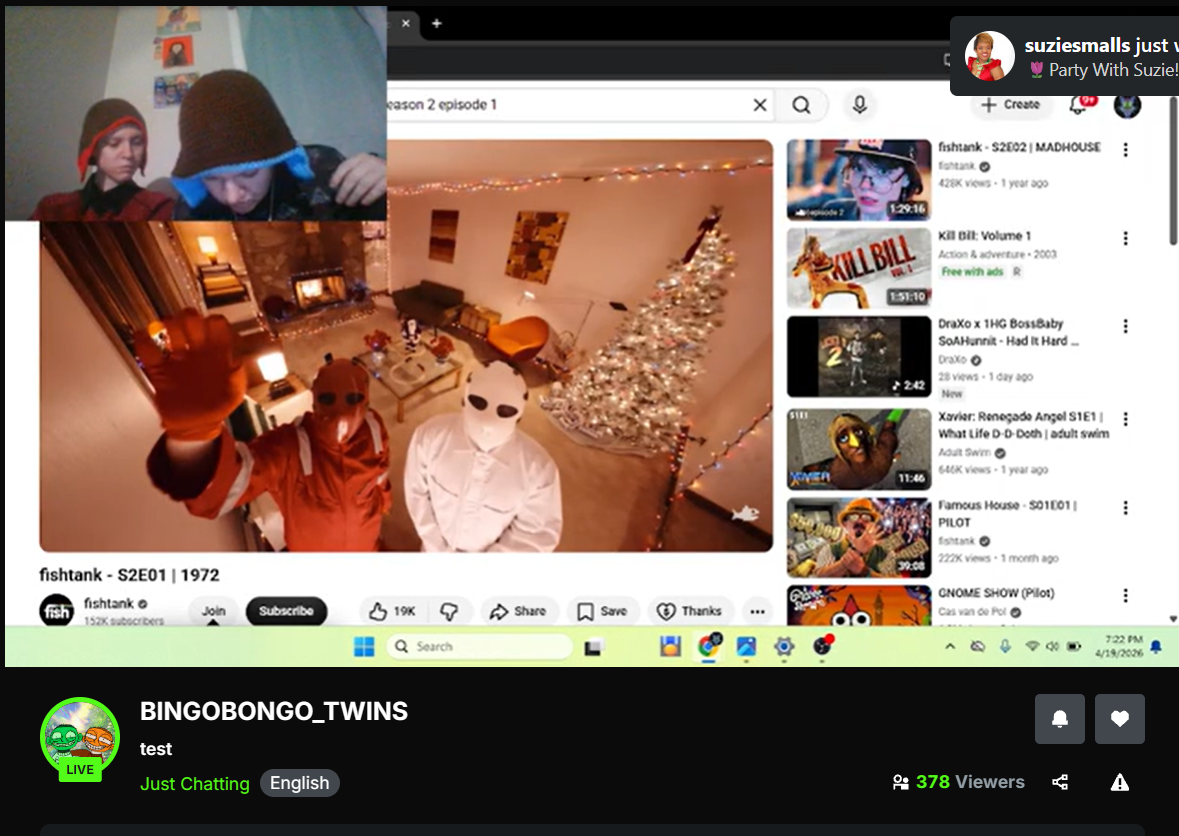Screen dimensions: 1179x836
Task: Subscribe to the fishtank channel
Action: pos(286,610)
